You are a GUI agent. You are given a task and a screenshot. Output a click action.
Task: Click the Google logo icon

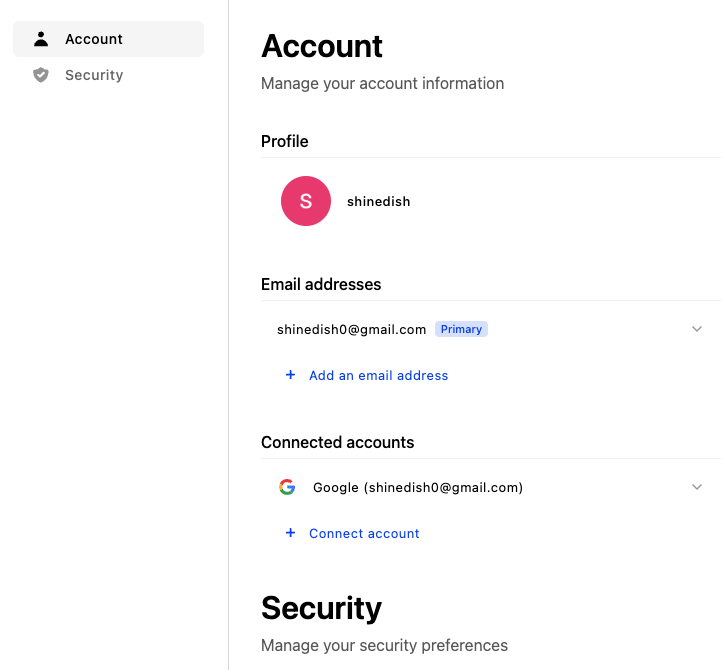pyautogui.click(x=287, y=487)
